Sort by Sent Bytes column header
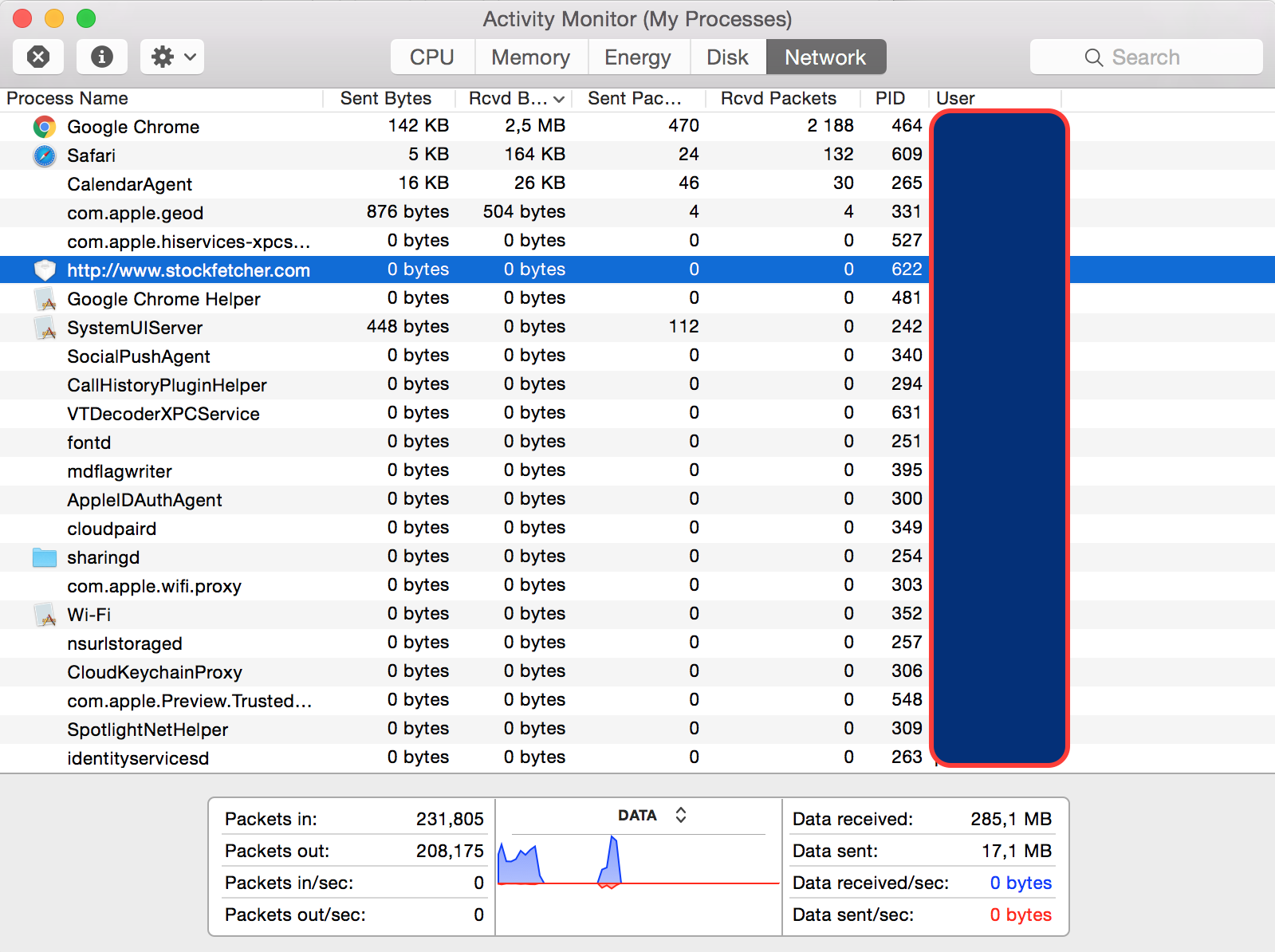This screenshot has width=1275, height=952. [388, 98]
